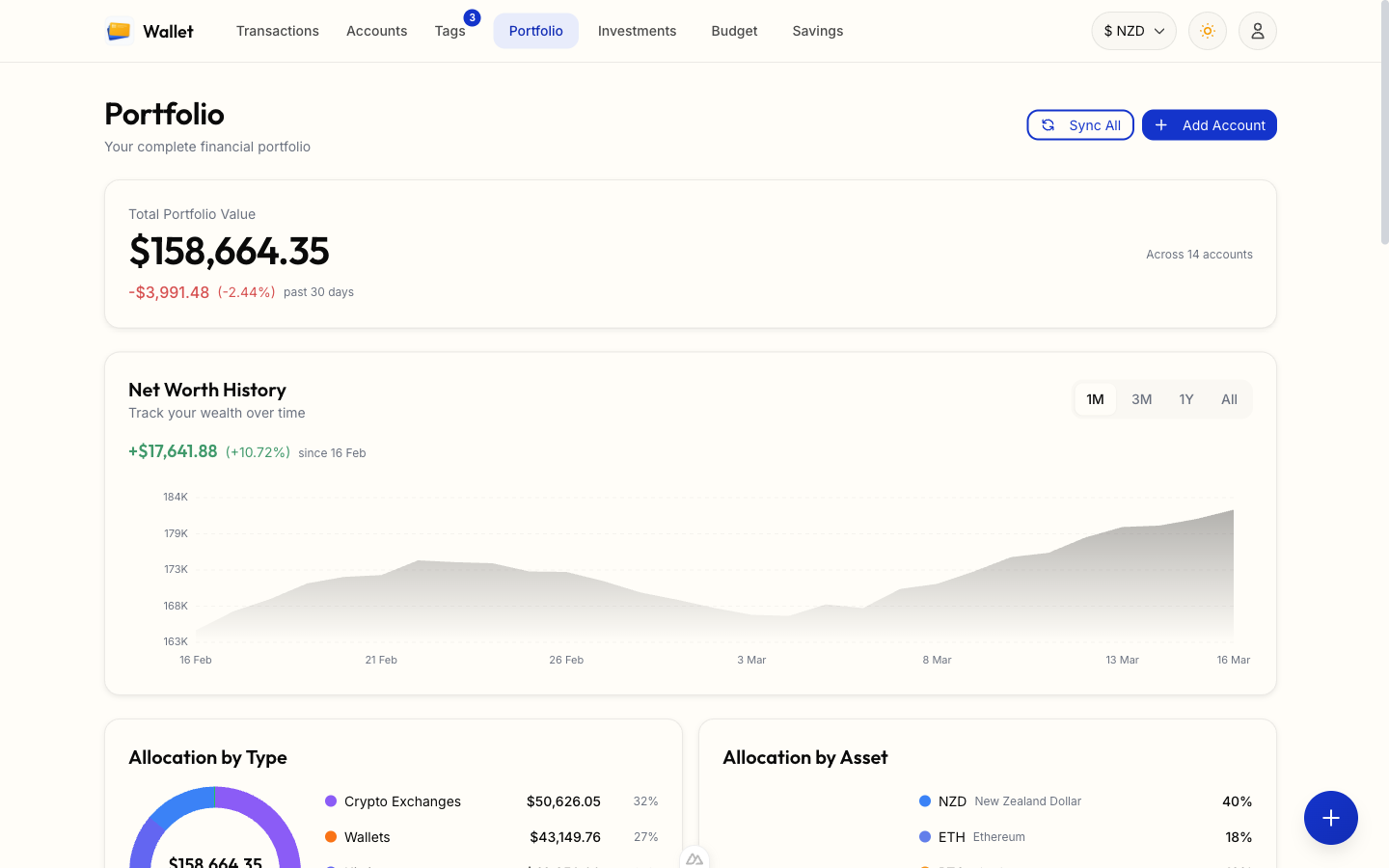Viewport: 1389px width, 868px height.
Task: Click the sync arrows icon in Sync All
Action: (x=1049, y=124)
